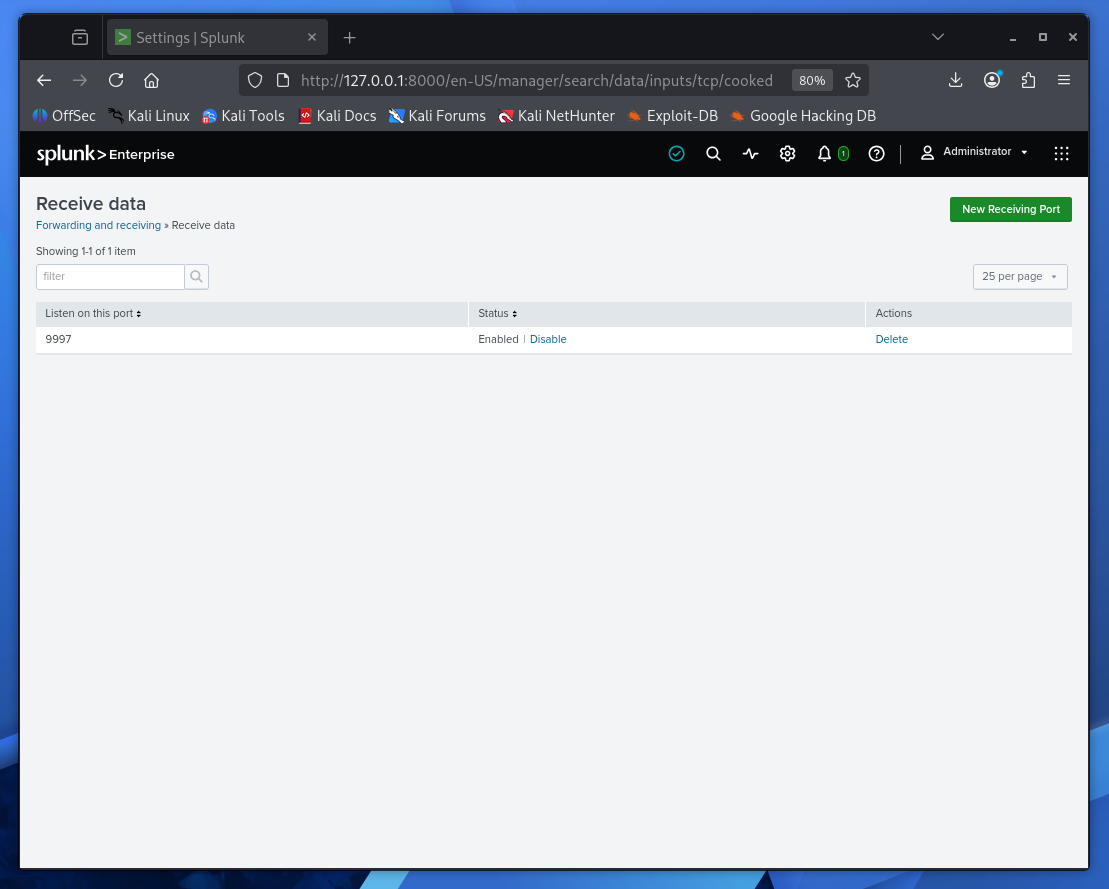
Task: Sort by Listen on this port column
Action: coord(93,313)
